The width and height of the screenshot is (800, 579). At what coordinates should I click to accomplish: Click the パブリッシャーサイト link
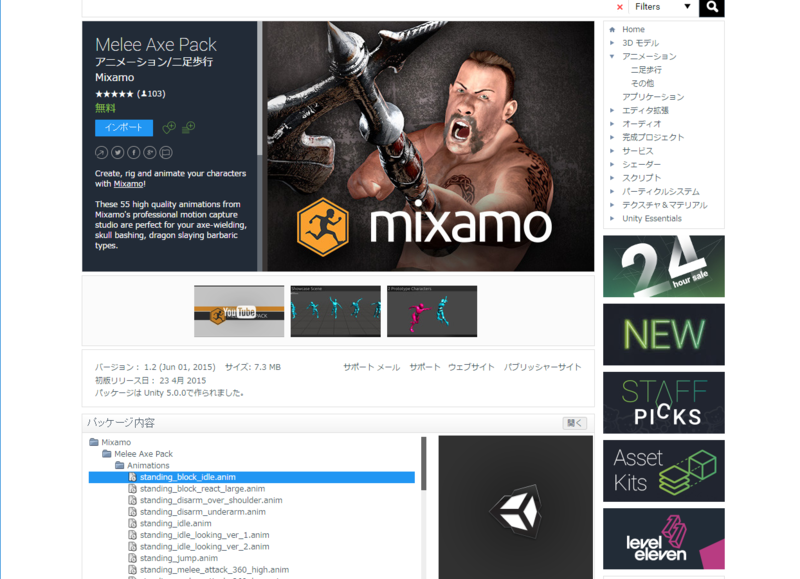(x=542, y=367)
